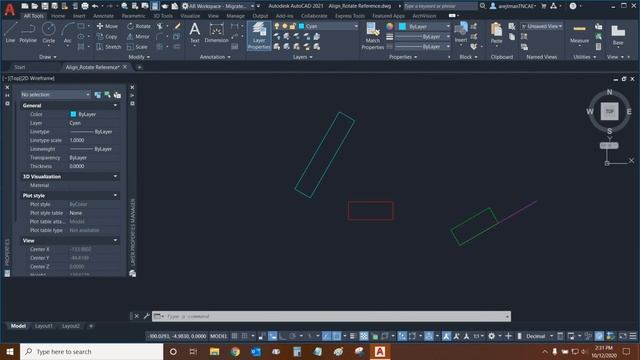Click the Quick Select icon in Properties palette
The width and height of the screenshot is (640, 360).
(117, 95)
